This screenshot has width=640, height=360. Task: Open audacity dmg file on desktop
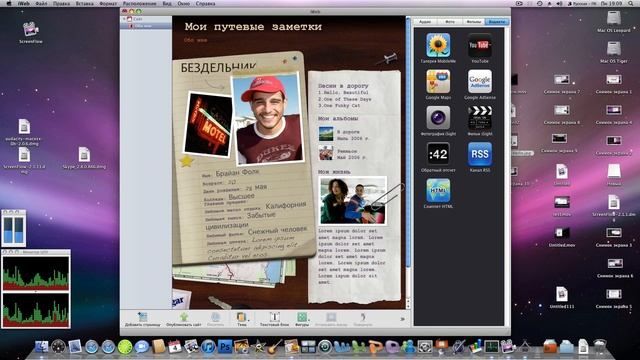(24, 127)
